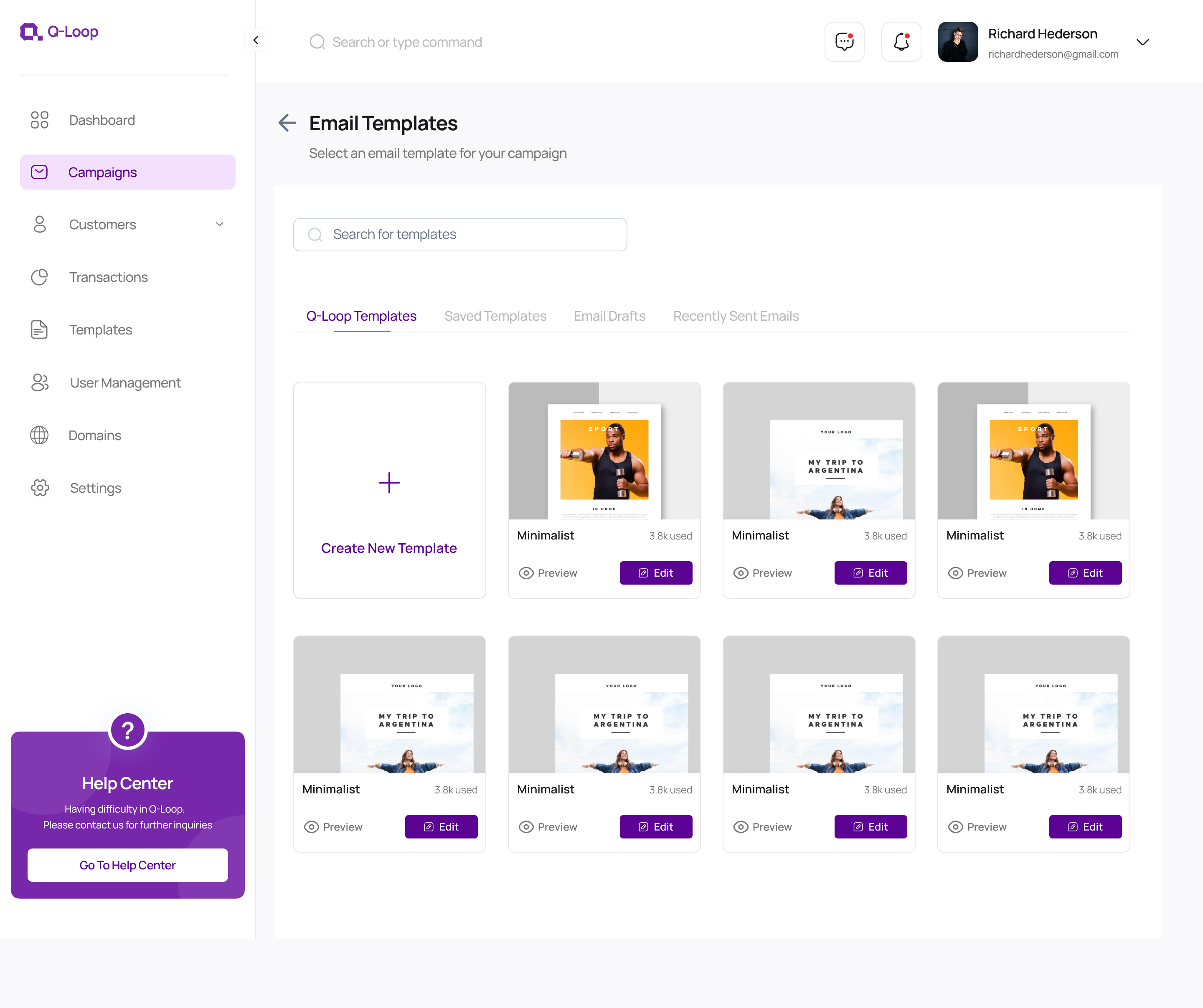Click the Customers person icon
This screenshot has width=1203, height=1008.
point(40,224)
